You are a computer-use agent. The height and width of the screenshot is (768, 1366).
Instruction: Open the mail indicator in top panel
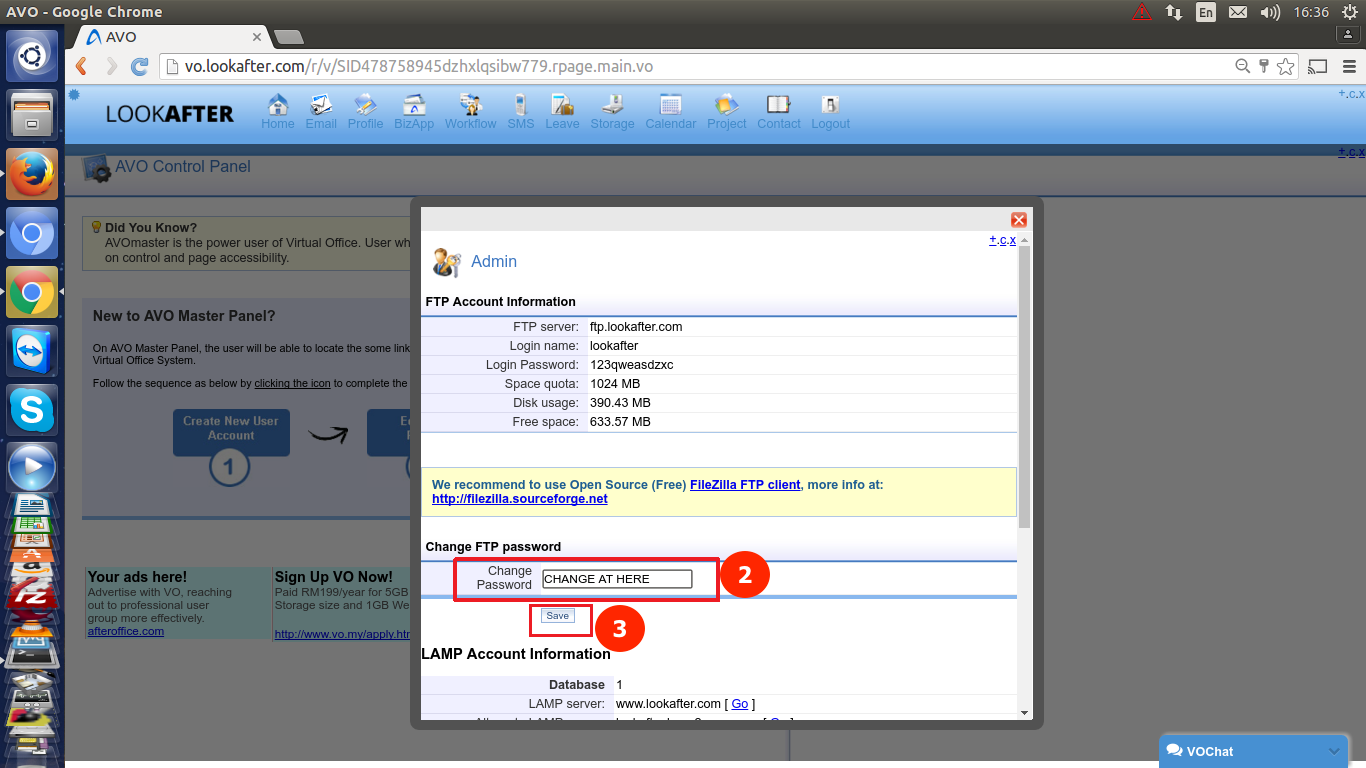pos(1238,12)
